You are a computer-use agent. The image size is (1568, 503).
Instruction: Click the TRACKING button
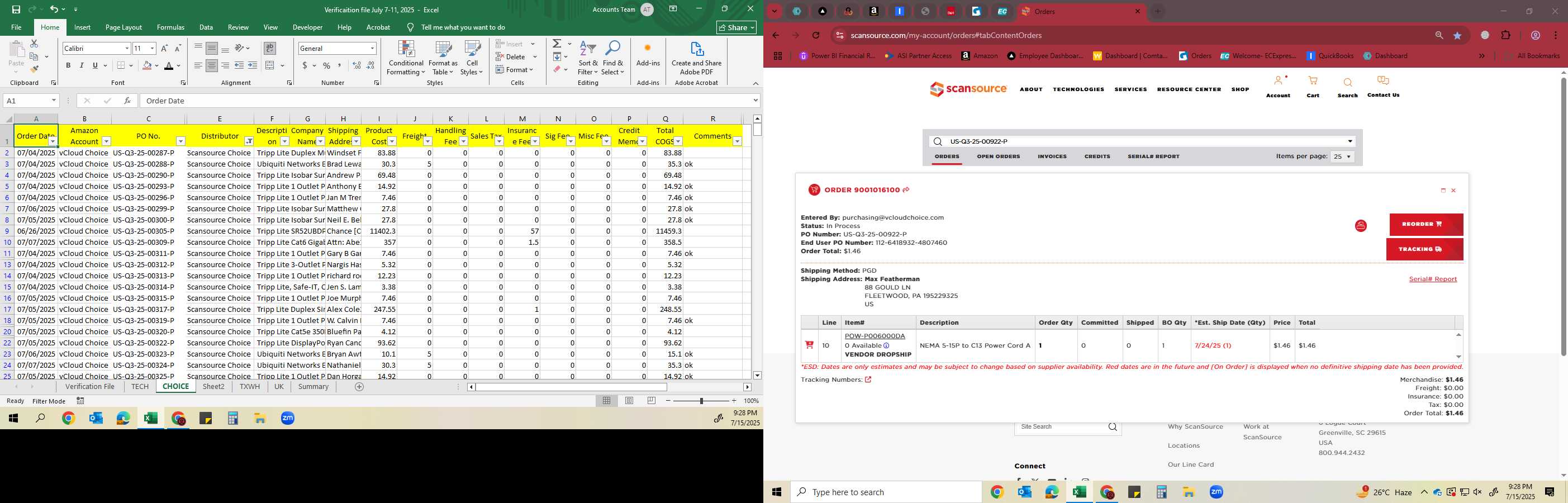1424,249
